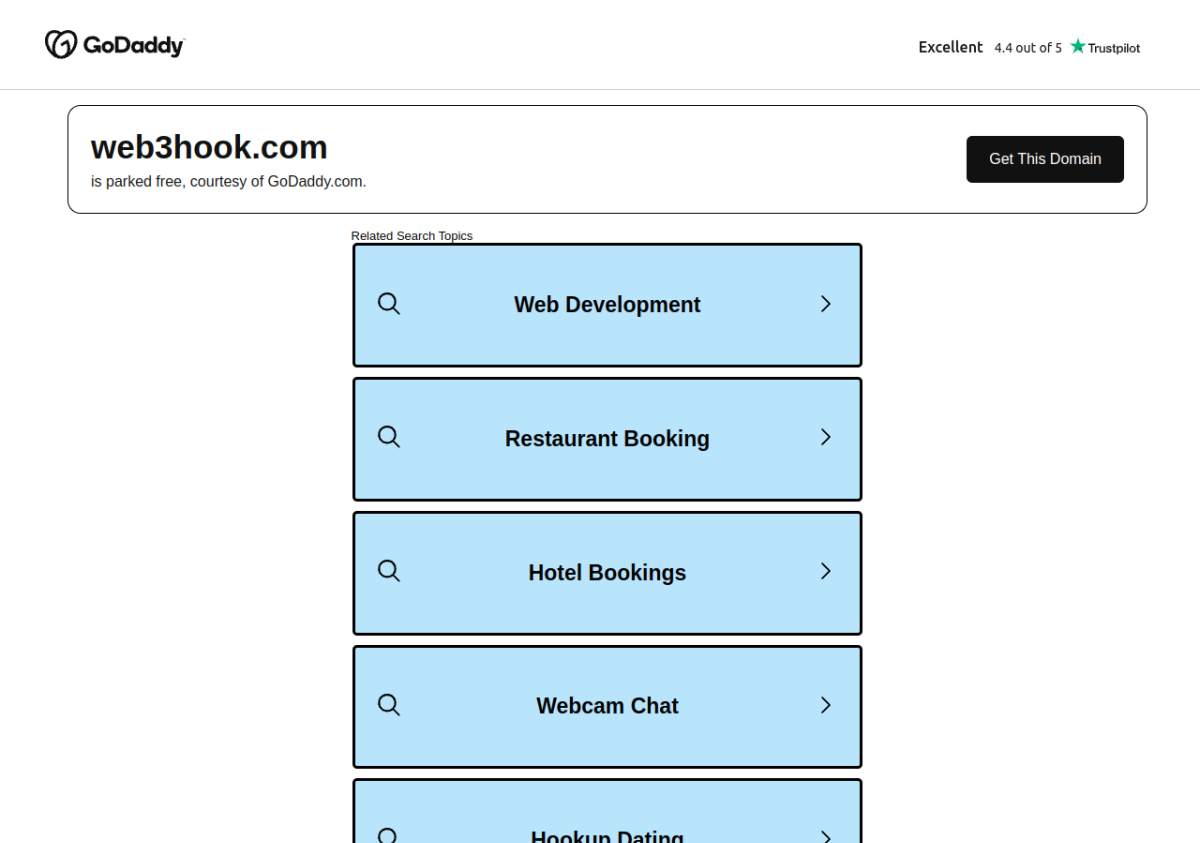Choose the Hotel Bookings topic
The height and width of the screenshot is (843, 1200).
(607, 573)
